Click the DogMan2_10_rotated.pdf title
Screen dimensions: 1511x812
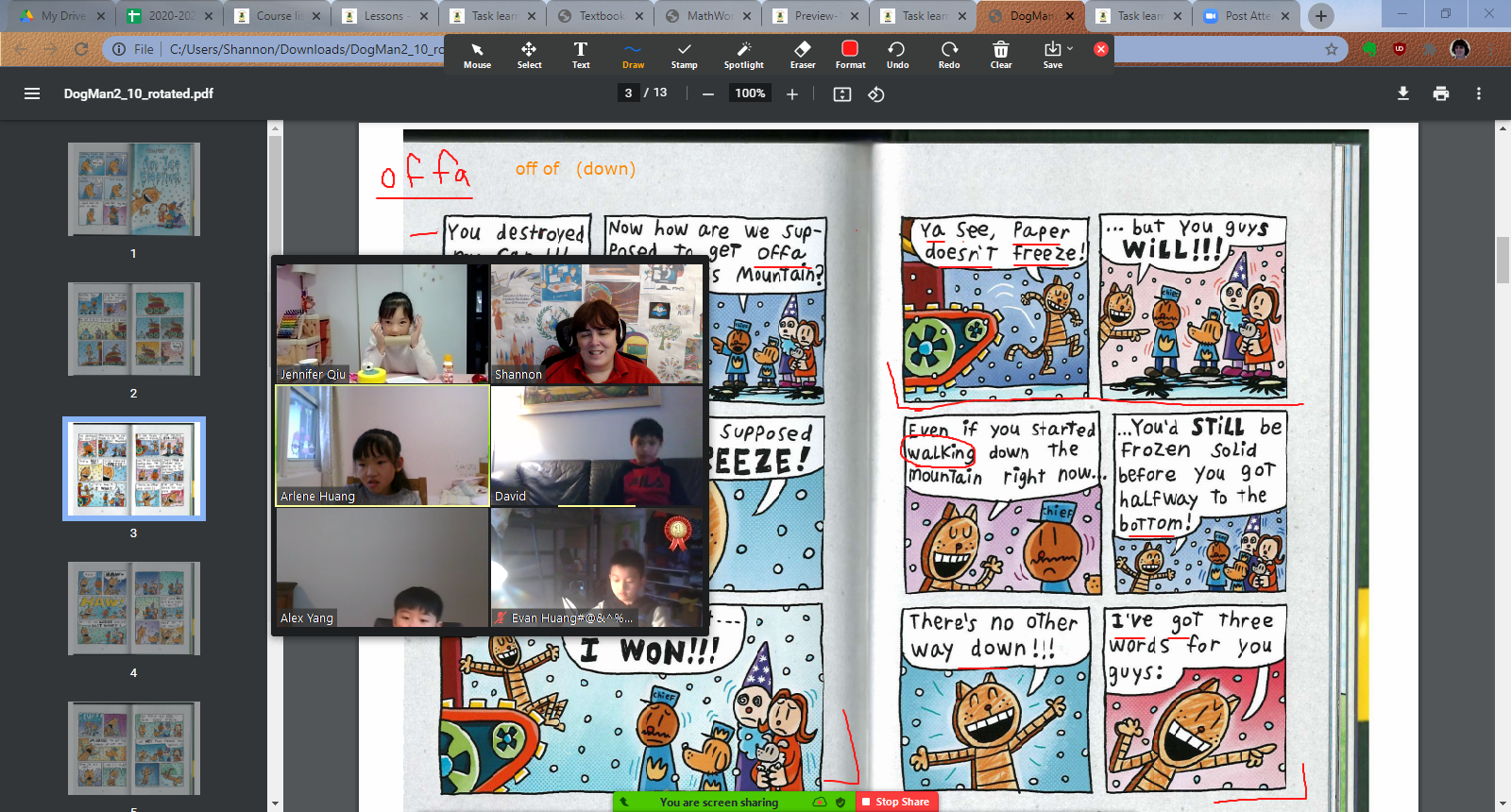[138, 93]
